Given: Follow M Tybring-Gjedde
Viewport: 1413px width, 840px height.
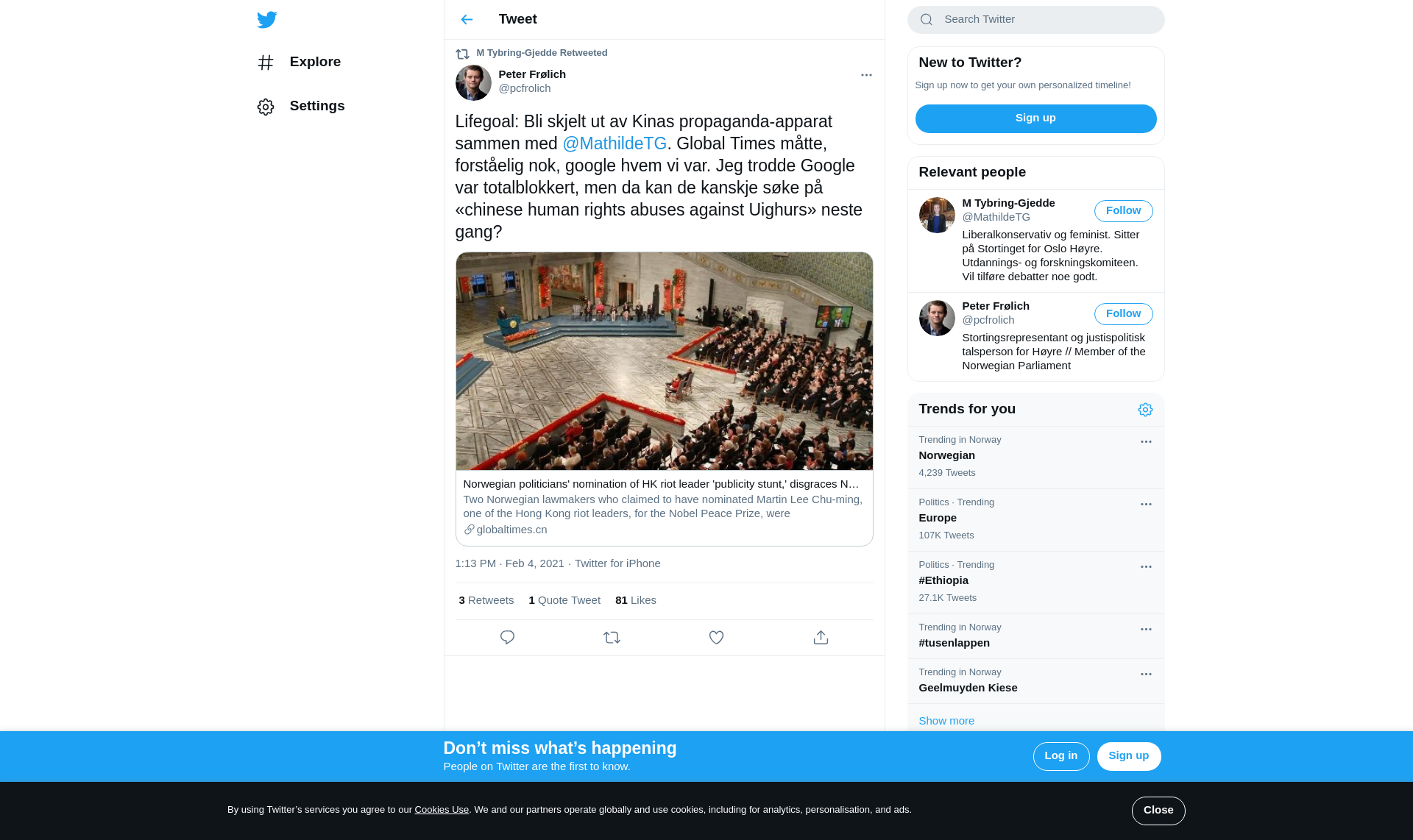Looking at the screenshot, I should pyautogui.click(x=1123, y=211).
